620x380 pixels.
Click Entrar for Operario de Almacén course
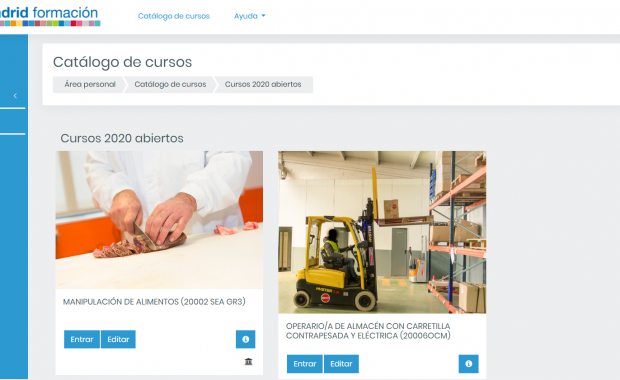305,364
